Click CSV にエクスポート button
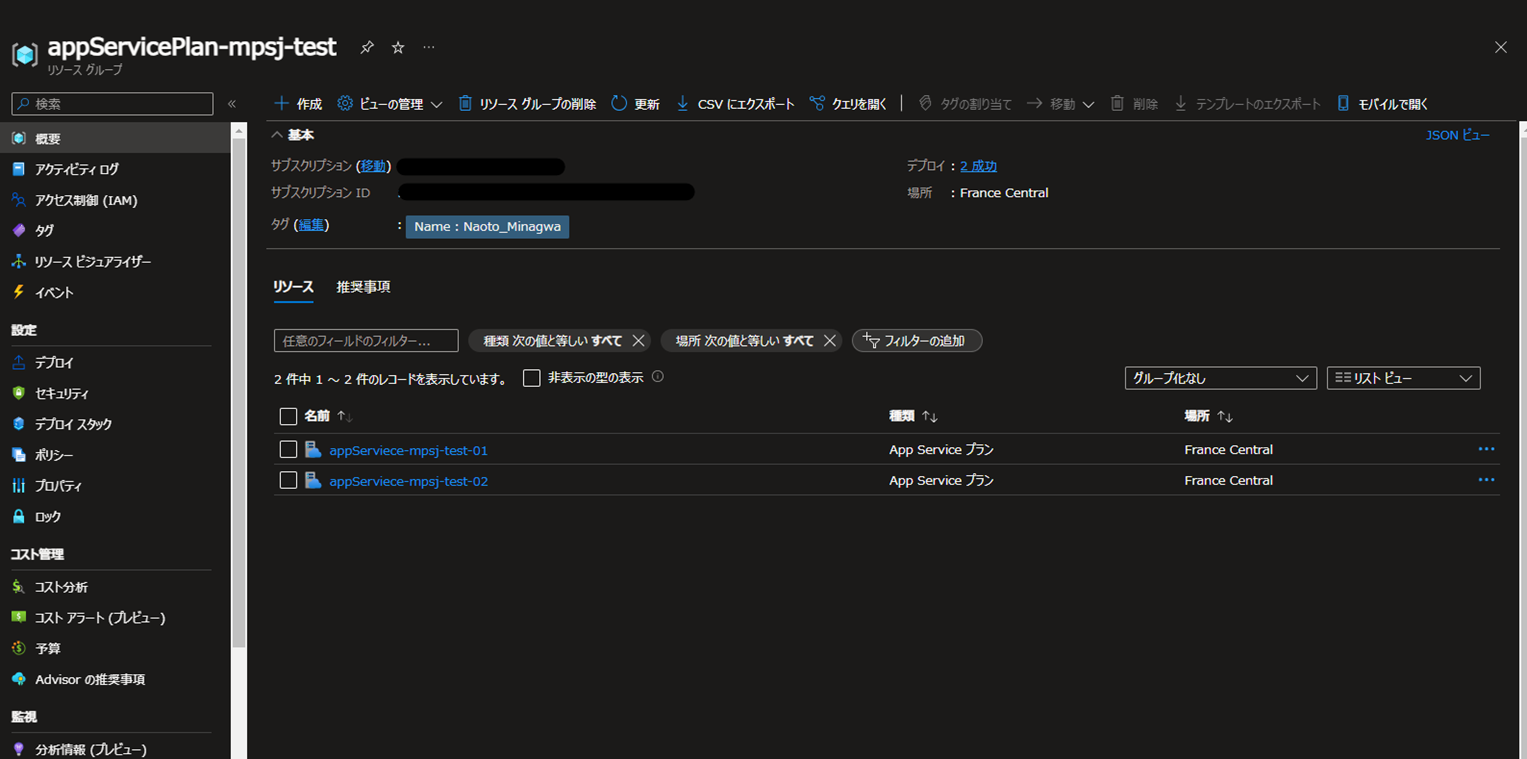Image resolution: width=1527 pixels, height=759 pixels. 735,104
